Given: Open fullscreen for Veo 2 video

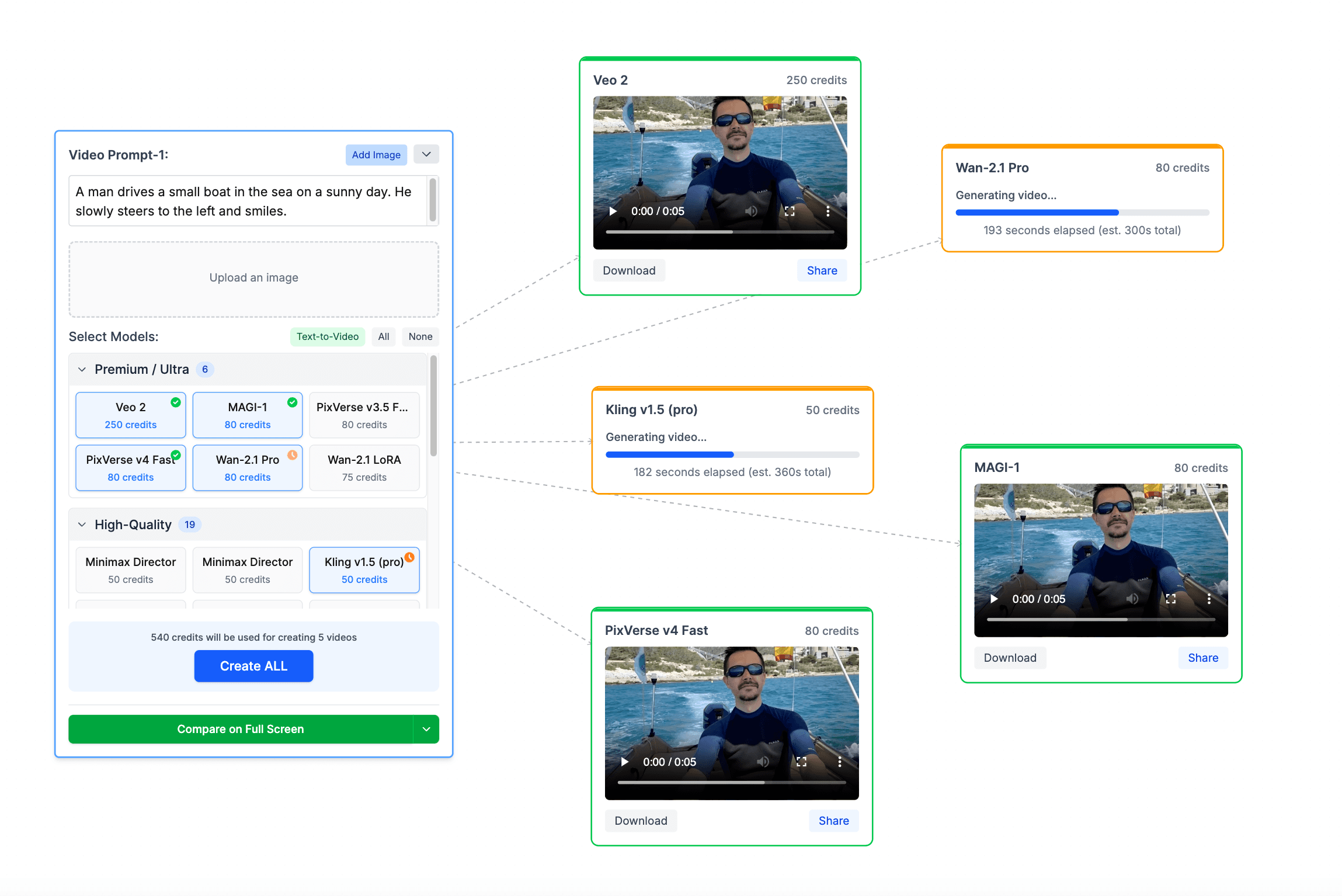Looking at the screenshot, I should [790, 211].
